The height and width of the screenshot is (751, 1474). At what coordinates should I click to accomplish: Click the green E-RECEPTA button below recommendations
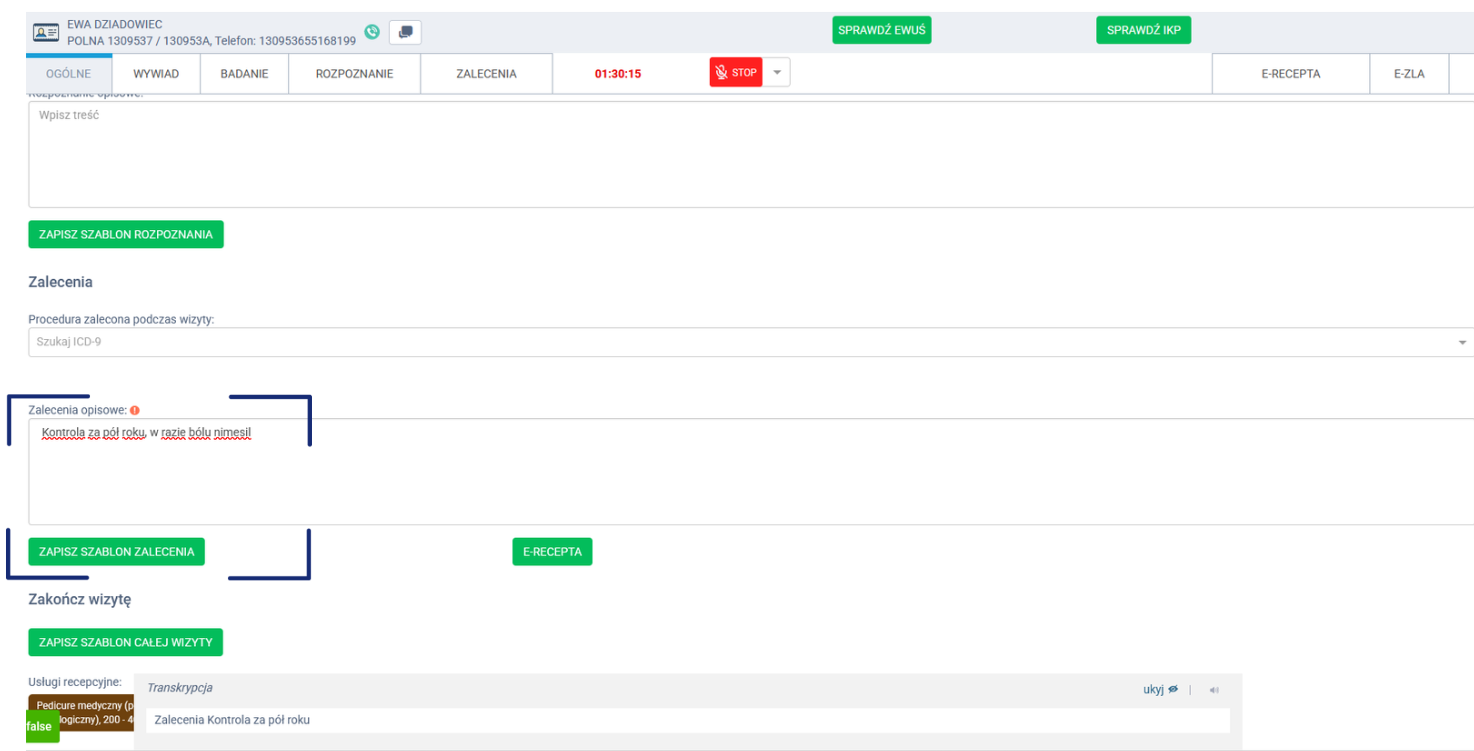coord(552,552)
